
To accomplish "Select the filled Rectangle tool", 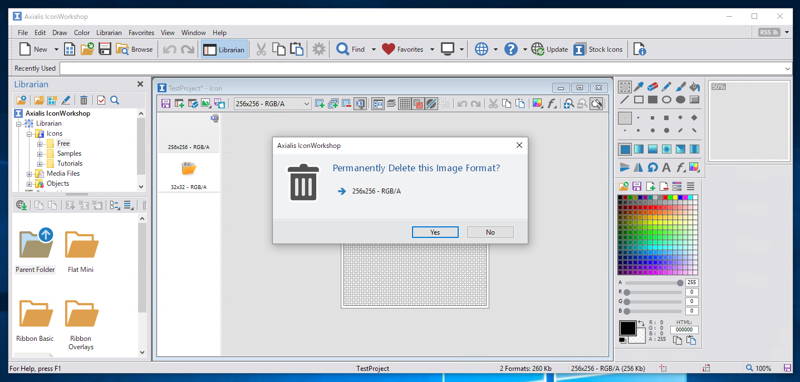I will point(653,100).
